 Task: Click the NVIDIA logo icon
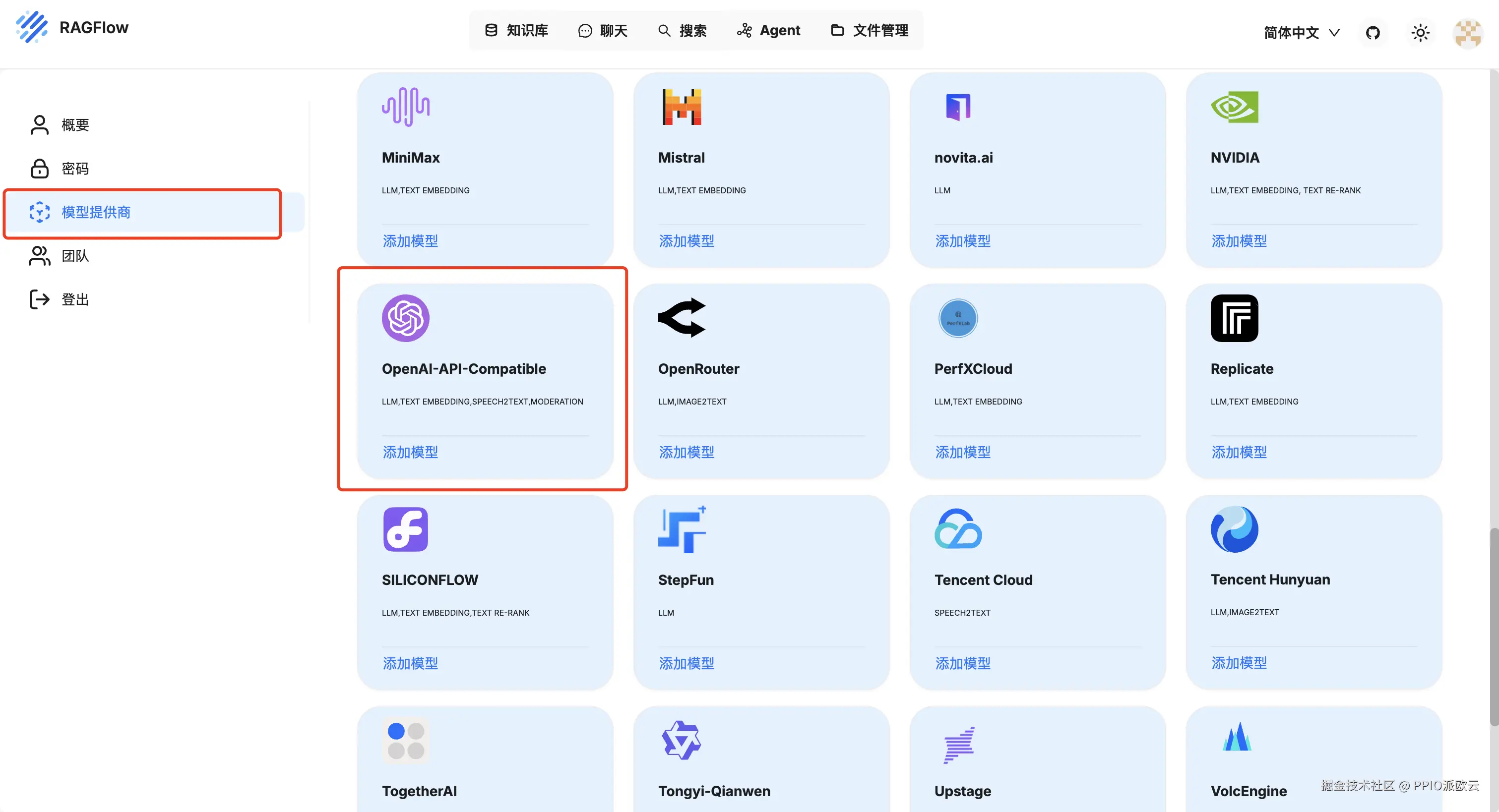click(x=1234, y=107)
